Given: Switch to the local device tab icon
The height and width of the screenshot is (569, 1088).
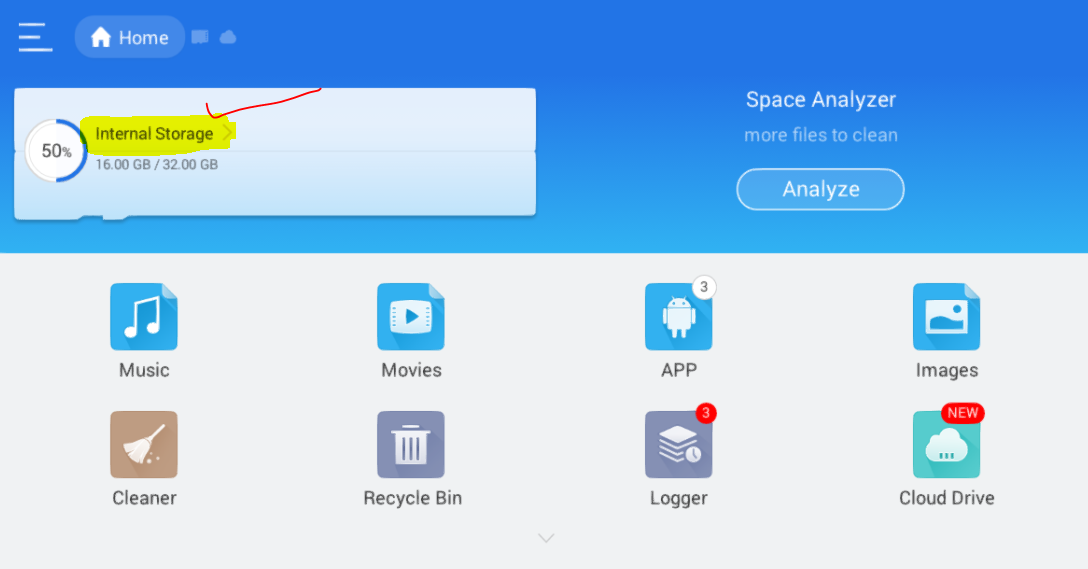Looking at the screenshot, I should click(200, 37).
